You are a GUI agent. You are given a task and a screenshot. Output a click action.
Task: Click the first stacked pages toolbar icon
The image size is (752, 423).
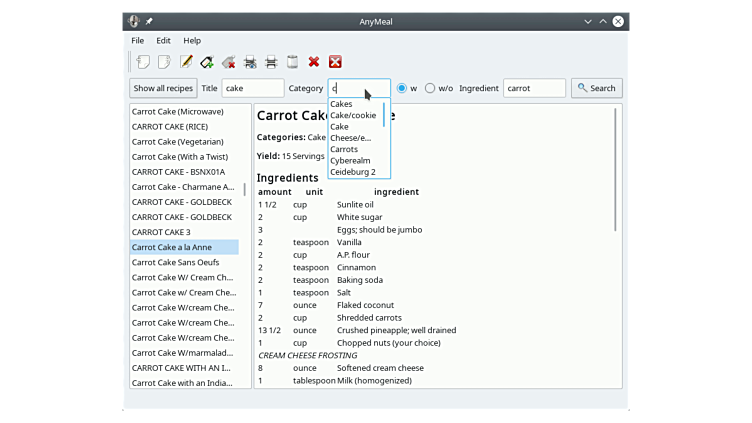(143, 62)
